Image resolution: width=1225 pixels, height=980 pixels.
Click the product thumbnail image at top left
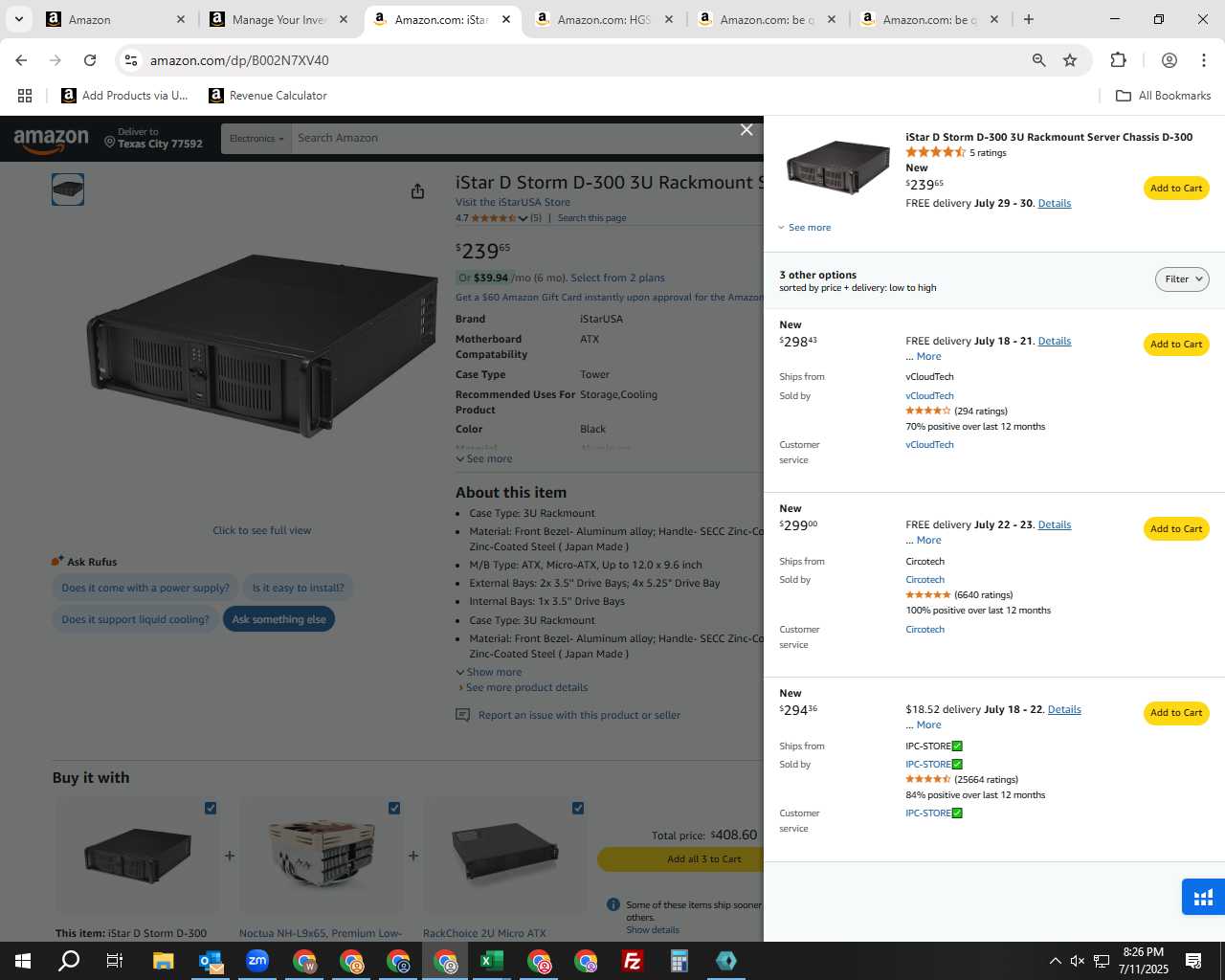coord(68,189)
